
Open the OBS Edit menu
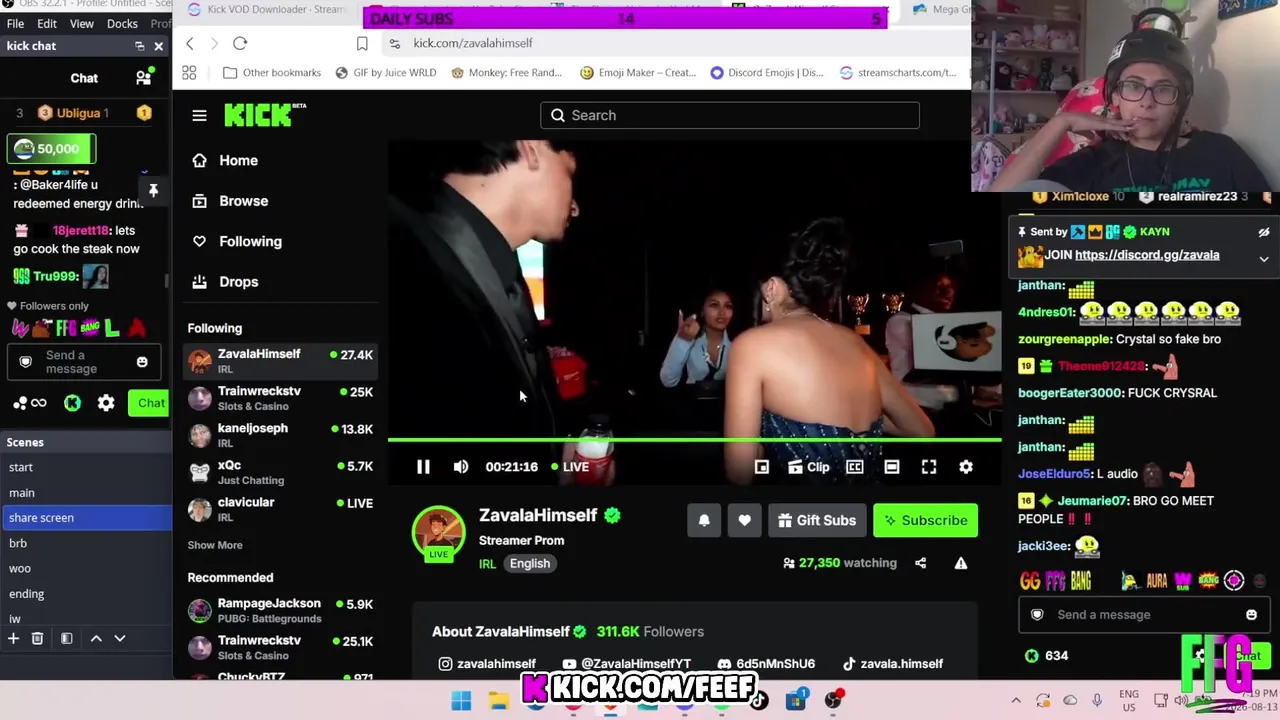click(47, 23)
